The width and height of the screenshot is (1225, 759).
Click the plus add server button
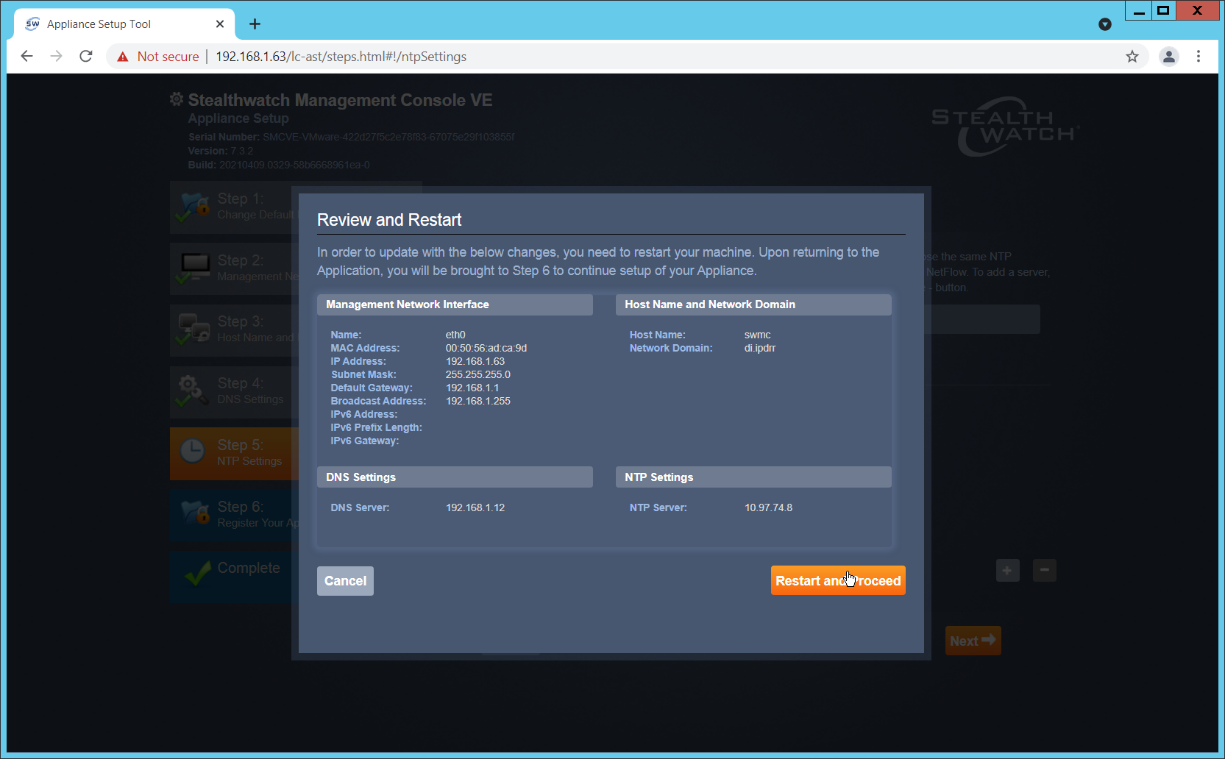point(1008,570)
